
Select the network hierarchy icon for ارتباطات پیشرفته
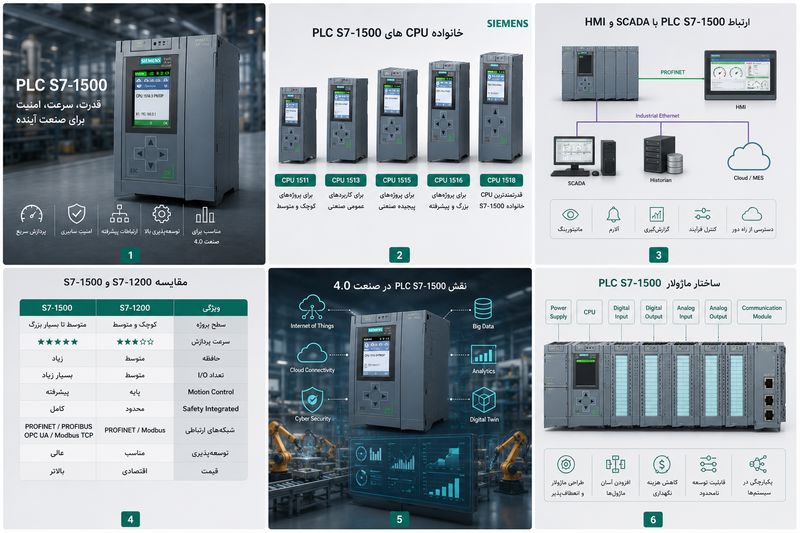tap(119, 214)
